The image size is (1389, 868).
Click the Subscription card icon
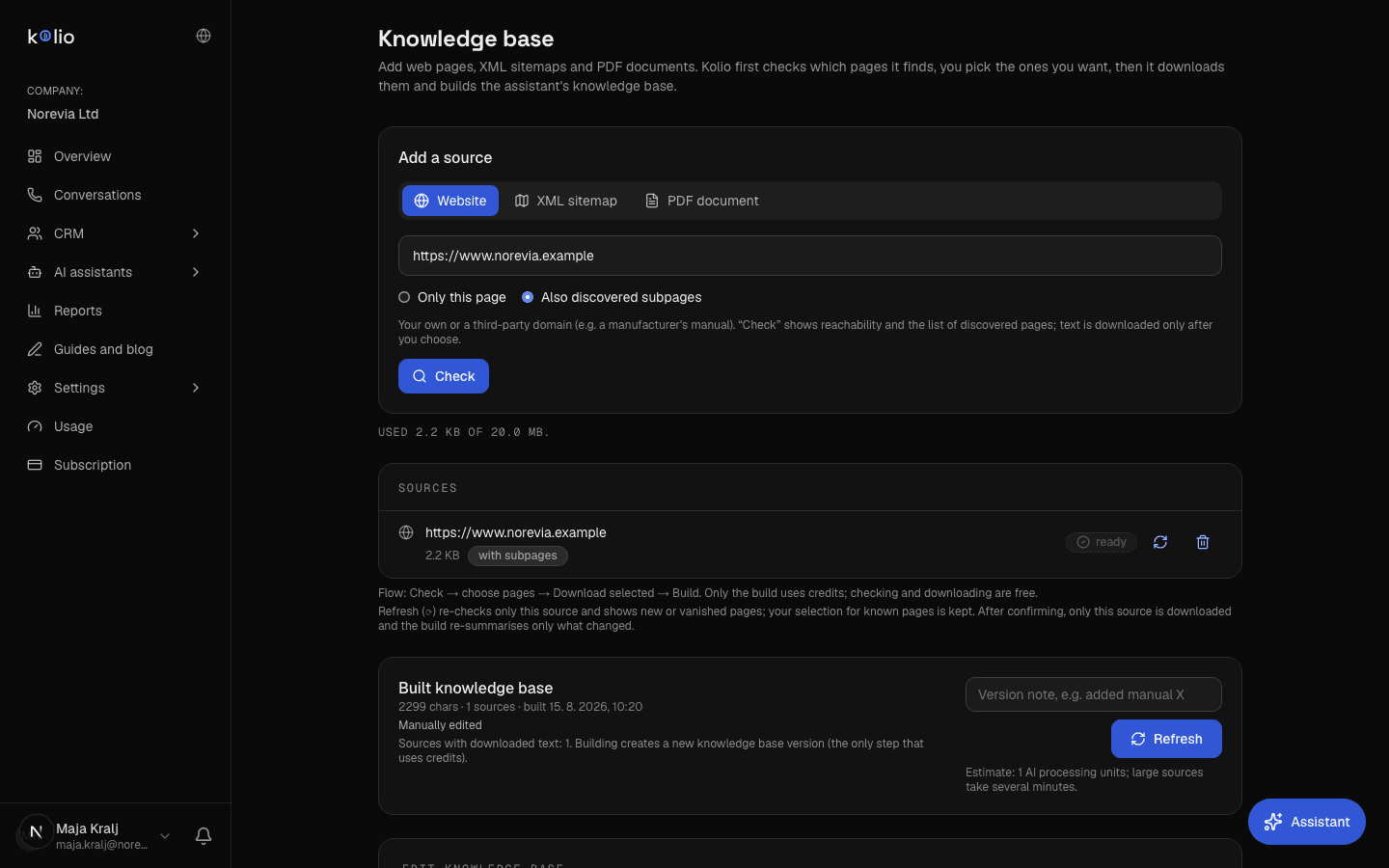click(35, 465)
